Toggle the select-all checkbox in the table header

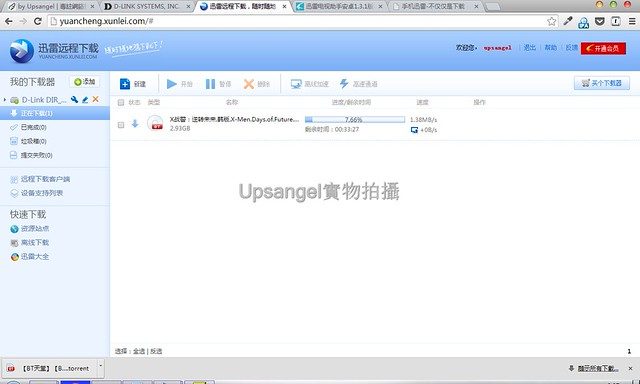coord(121,102)
